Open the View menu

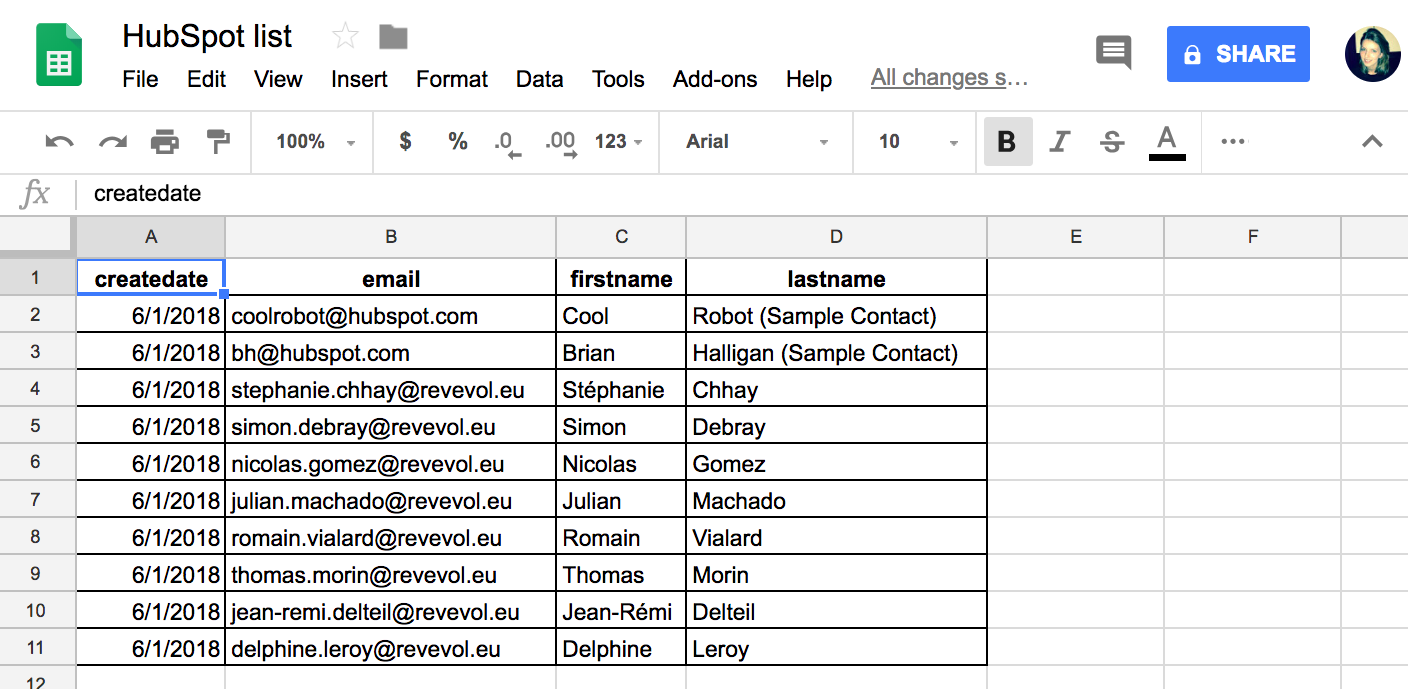pos(278,79)
